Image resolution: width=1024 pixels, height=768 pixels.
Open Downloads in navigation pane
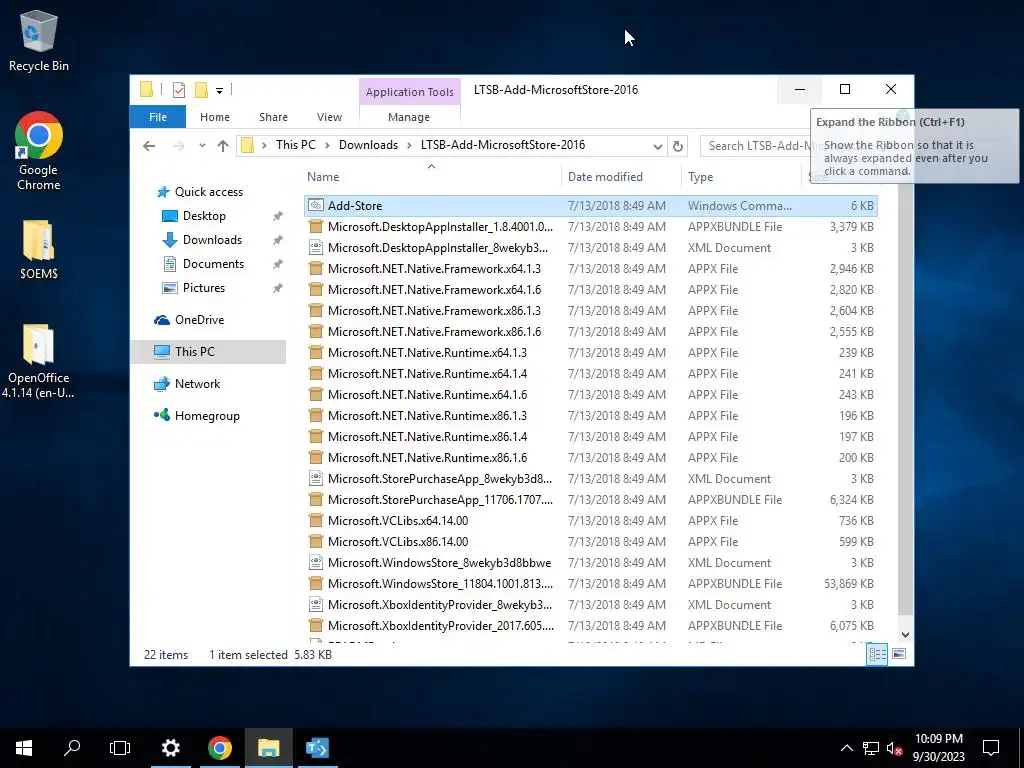(x=212, y=240)
